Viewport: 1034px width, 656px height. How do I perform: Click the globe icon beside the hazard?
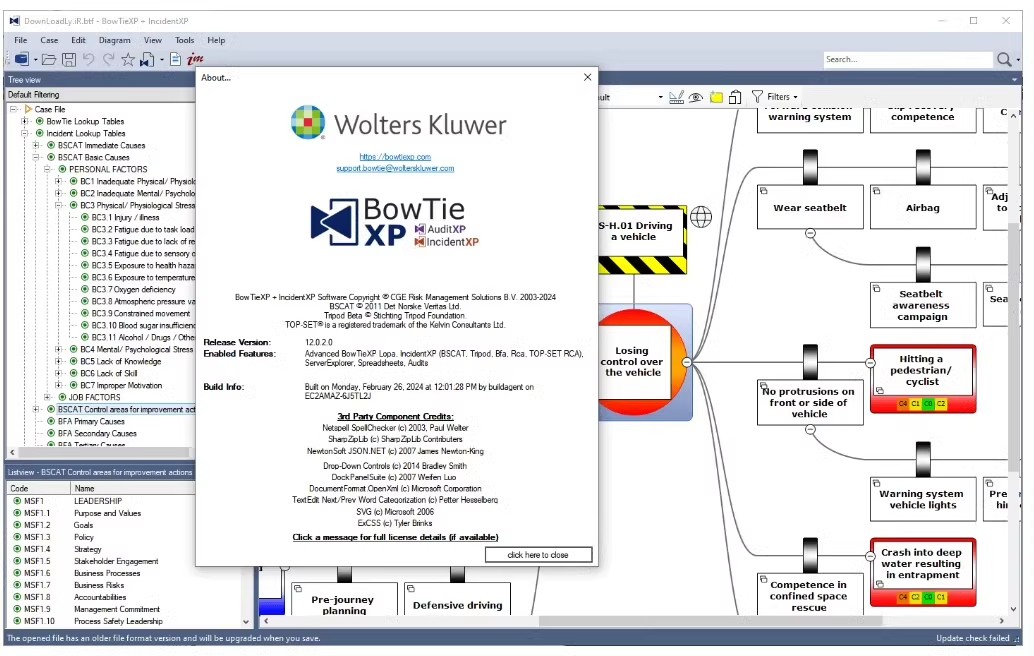(701, 216)
